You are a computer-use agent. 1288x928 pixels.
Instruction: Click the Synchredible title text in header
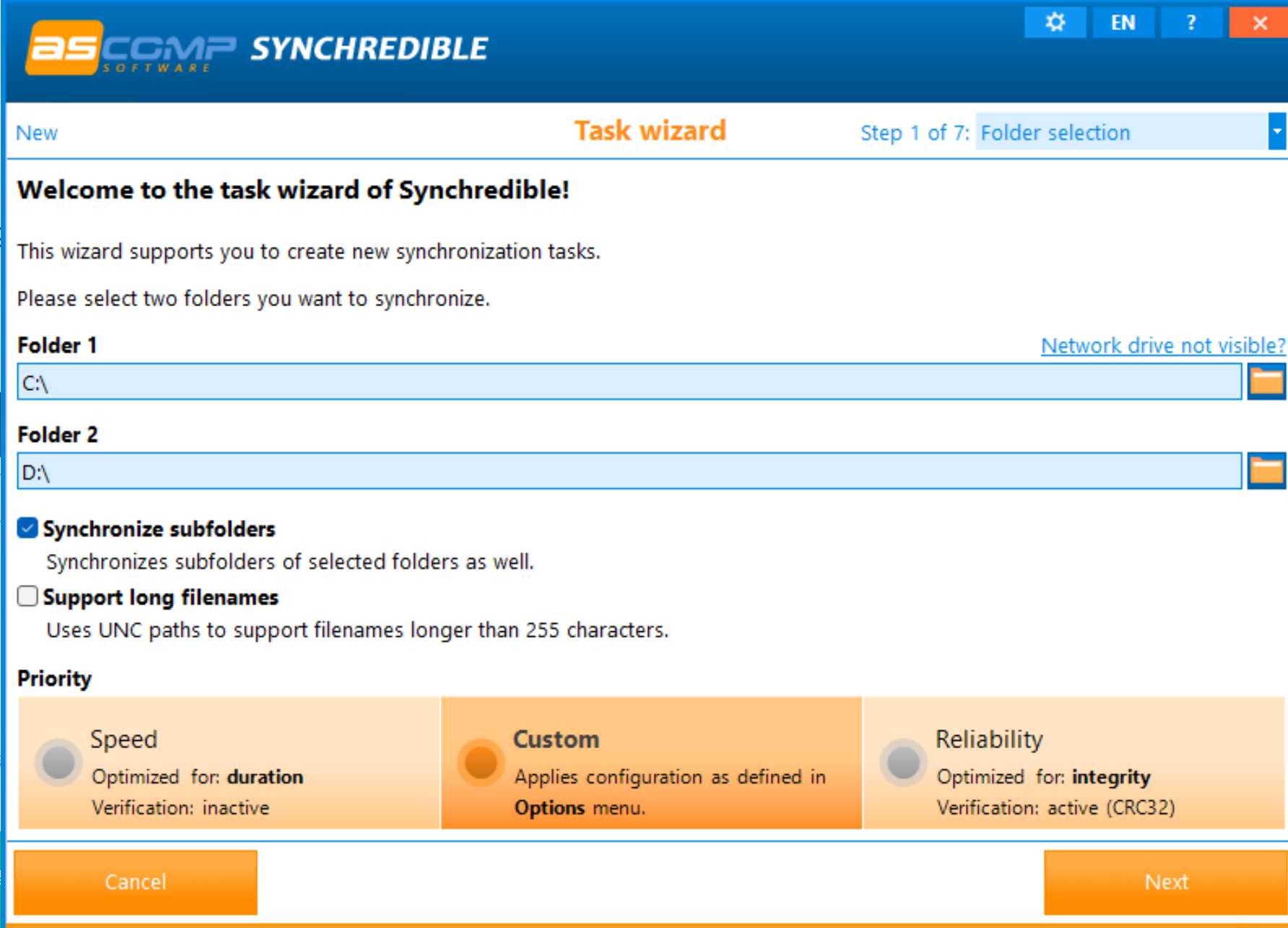coord(369,48)
